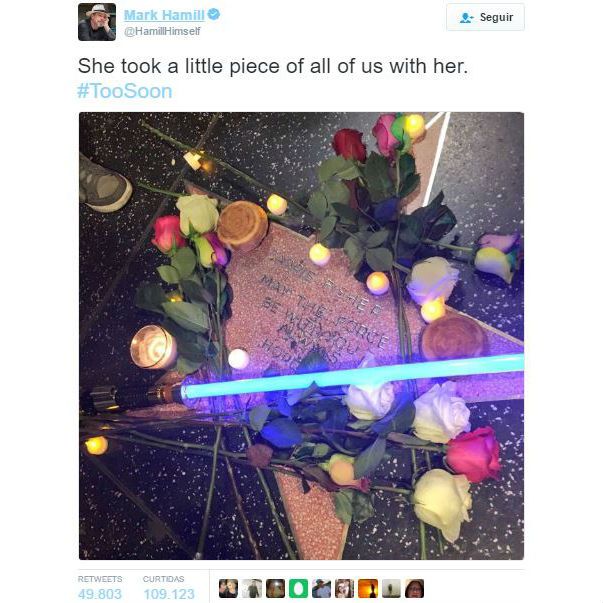Open the avatar of man in cap
Screen dimensions: 603x603
321,588
